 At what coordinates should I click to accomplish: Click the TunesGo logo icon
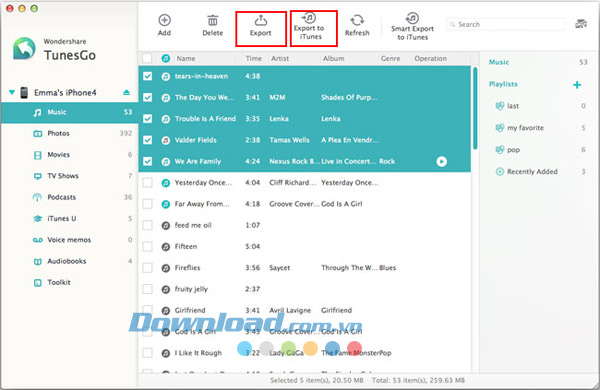pyautogui.click(x=24, y=49)
